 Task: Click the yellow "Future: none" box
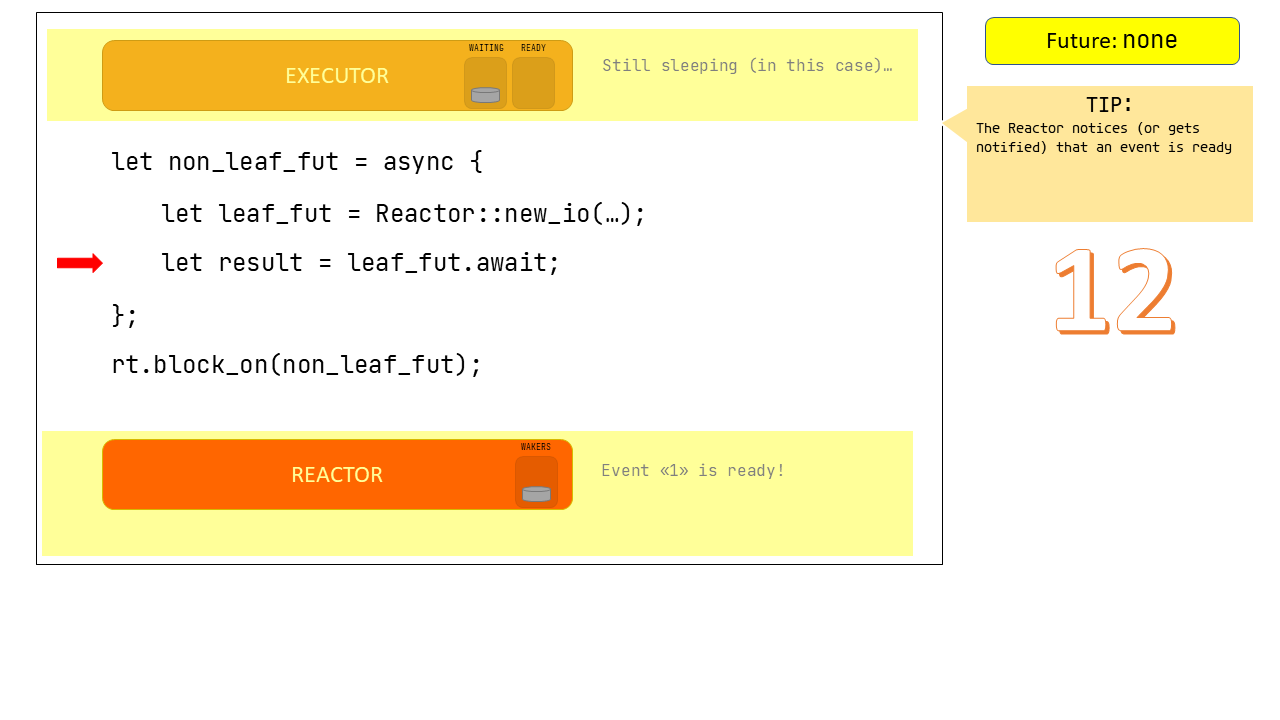coord(1112,41)
